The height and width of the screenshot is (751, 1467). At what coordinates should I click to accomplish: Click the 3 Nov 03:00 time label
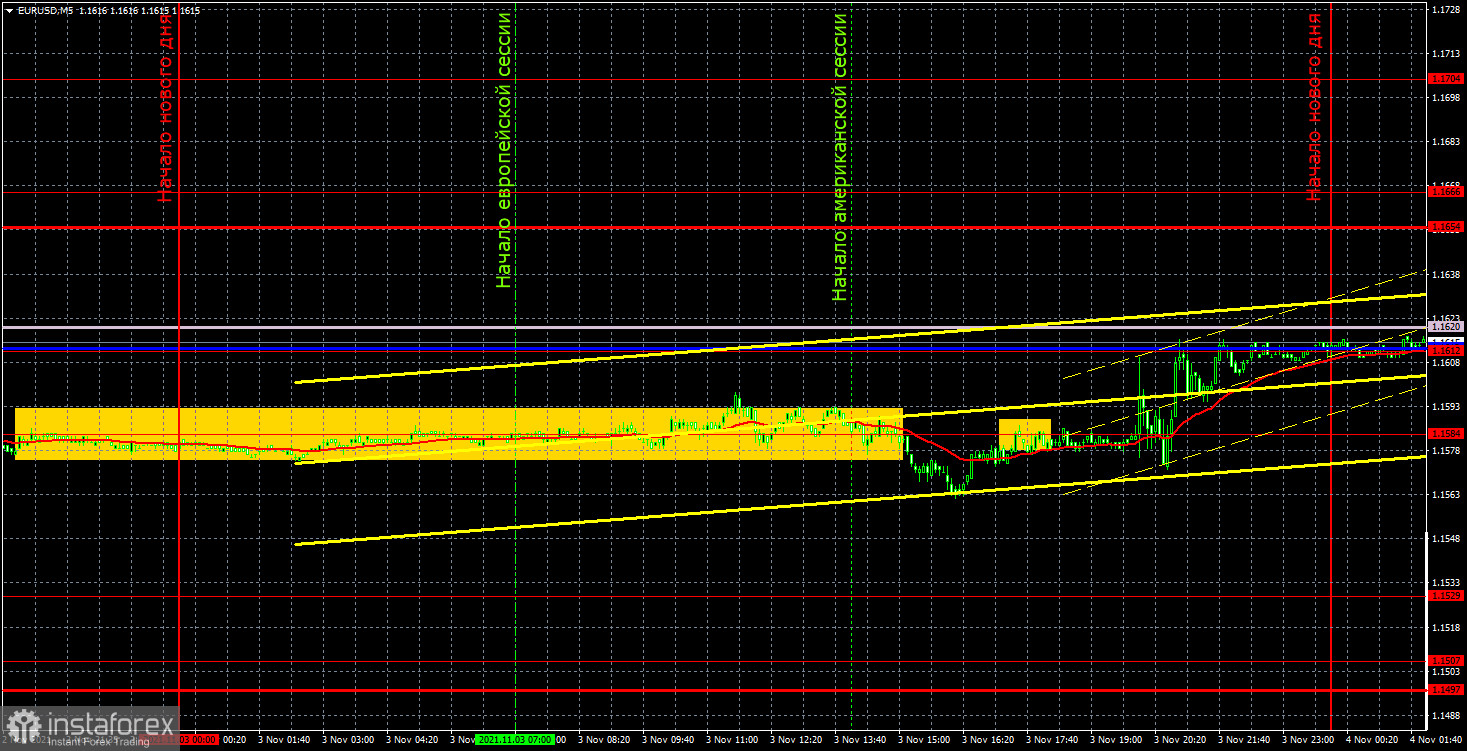pyautogui.click(x=349, y=741)
